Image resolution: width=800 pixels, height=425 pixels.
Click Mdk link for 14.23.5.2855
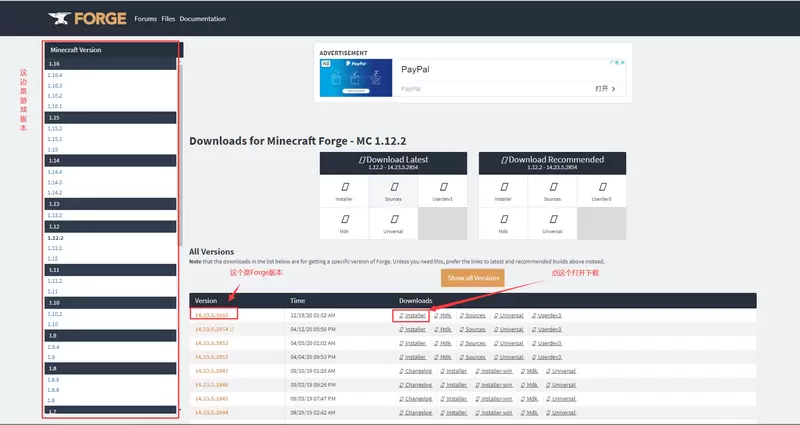[443, 315]
